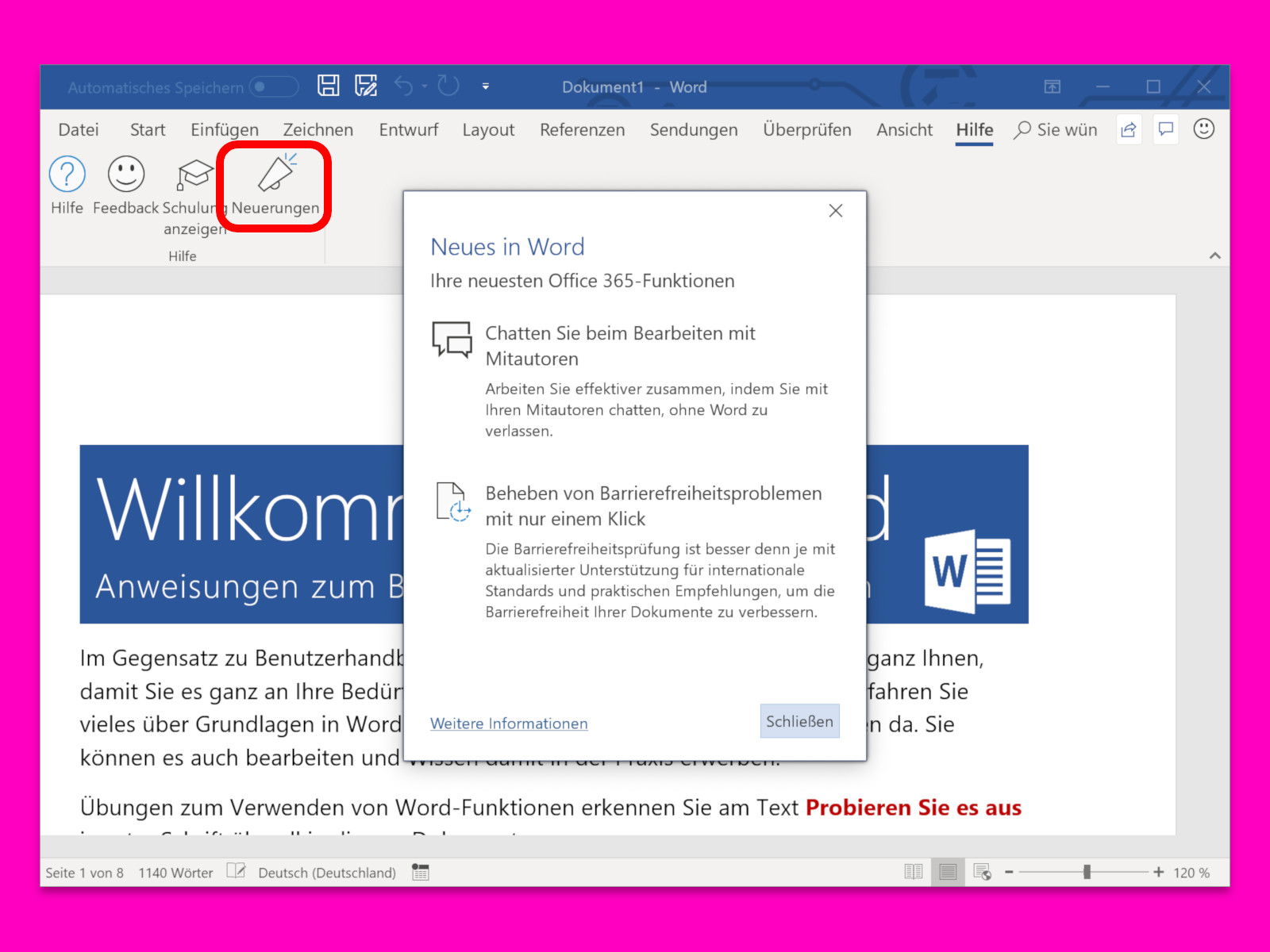Click the zoom in plus button
This screenshot has width=1270, height=952.
click(x=1159, y=872)
